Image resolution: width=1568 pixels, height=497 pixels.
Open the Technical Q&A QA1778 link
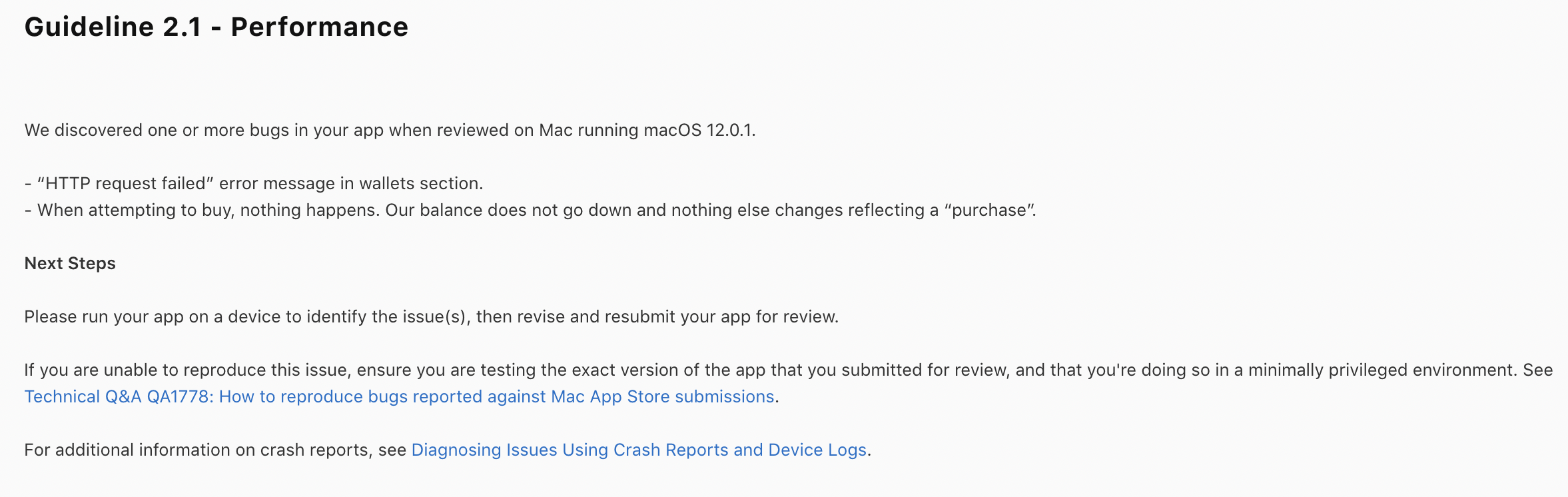tap(398, 397)
